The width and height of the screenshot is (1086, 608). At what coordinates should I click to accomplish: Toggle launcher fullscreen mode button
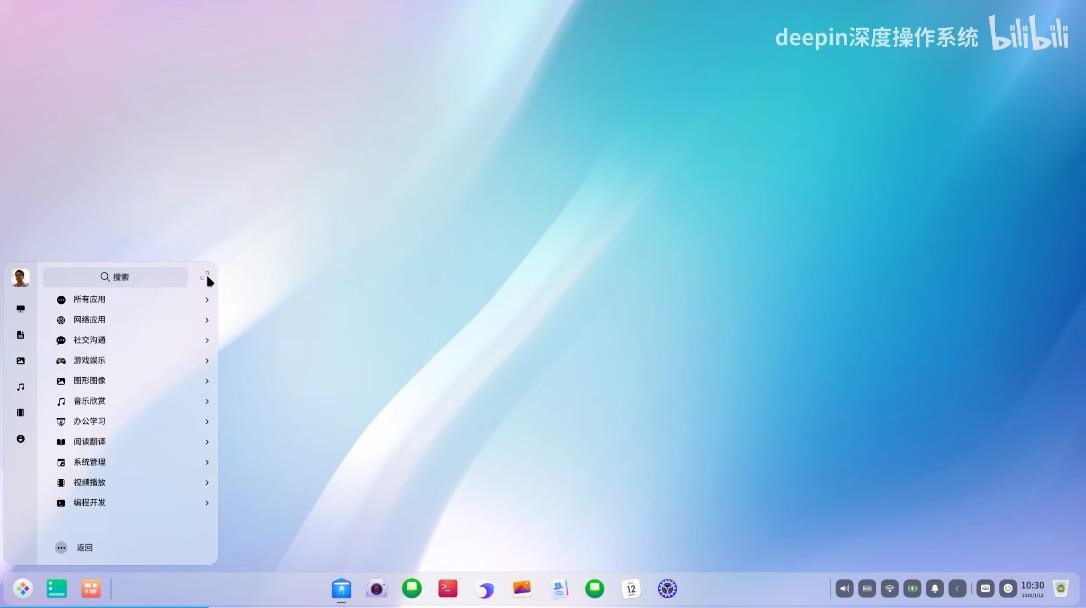[x=205, y=276]
